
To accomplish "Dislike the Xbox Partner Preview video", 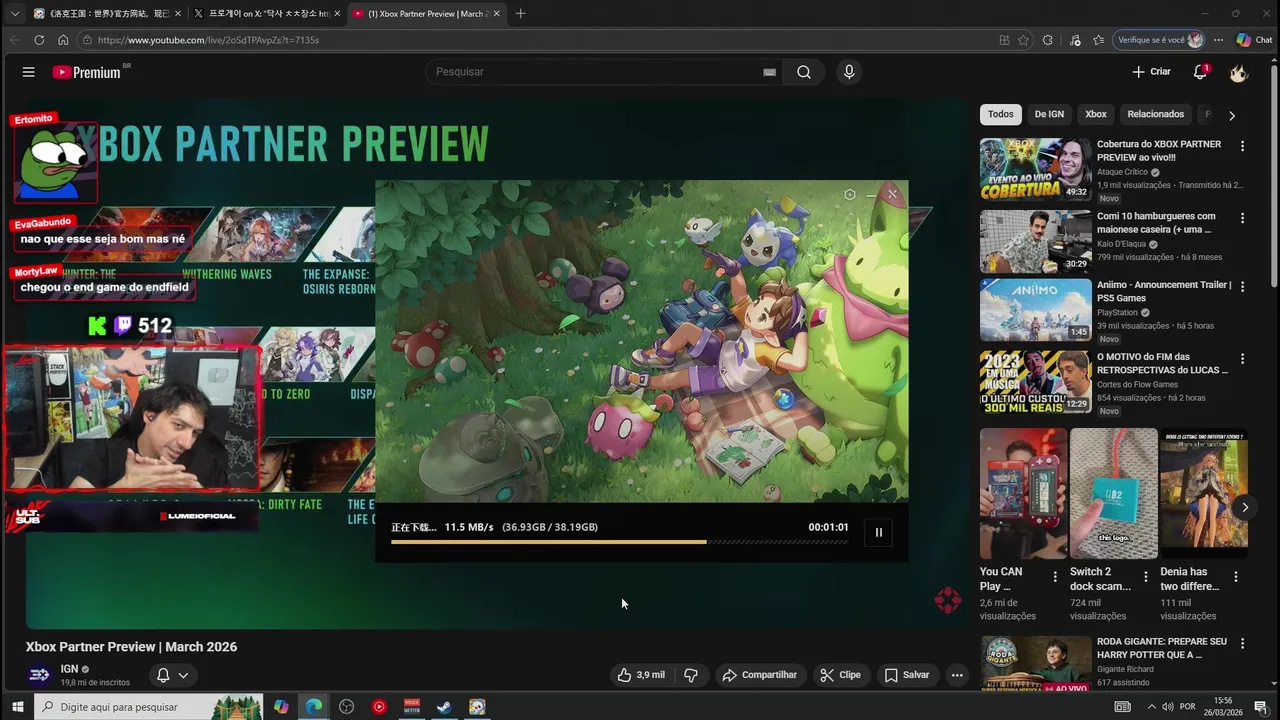I will [x=690, y=675].
